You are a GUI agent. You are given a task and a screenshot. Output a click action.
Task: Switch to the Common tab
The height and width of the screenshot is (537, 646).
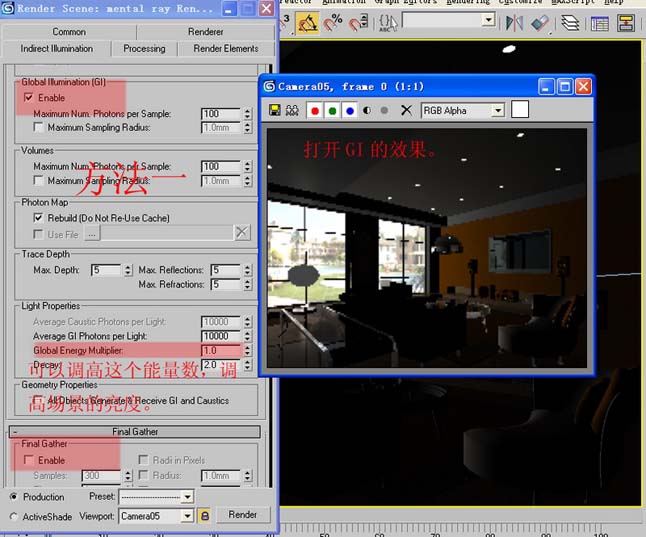69,32
